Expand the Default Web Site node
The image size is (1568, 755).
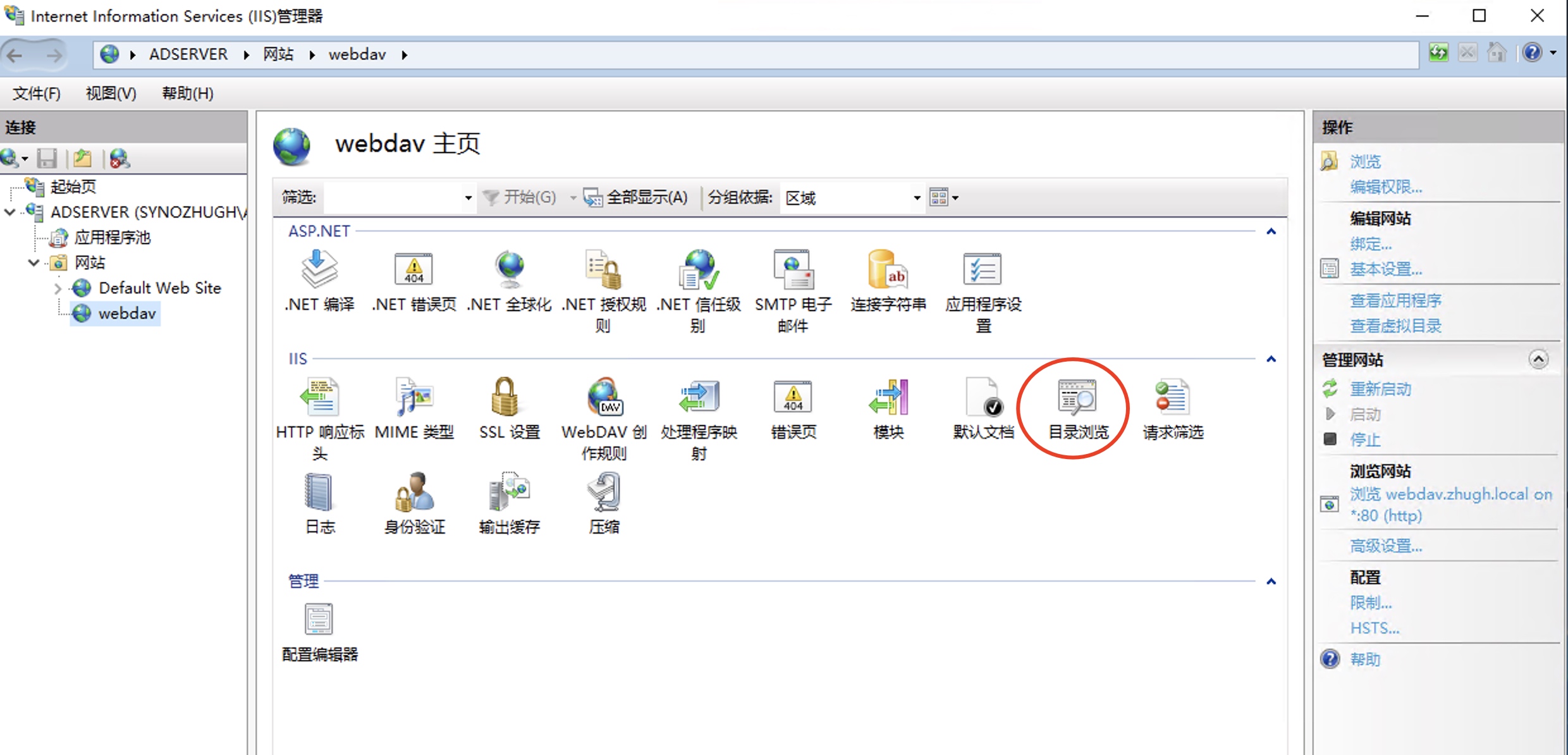pos(58,288)
